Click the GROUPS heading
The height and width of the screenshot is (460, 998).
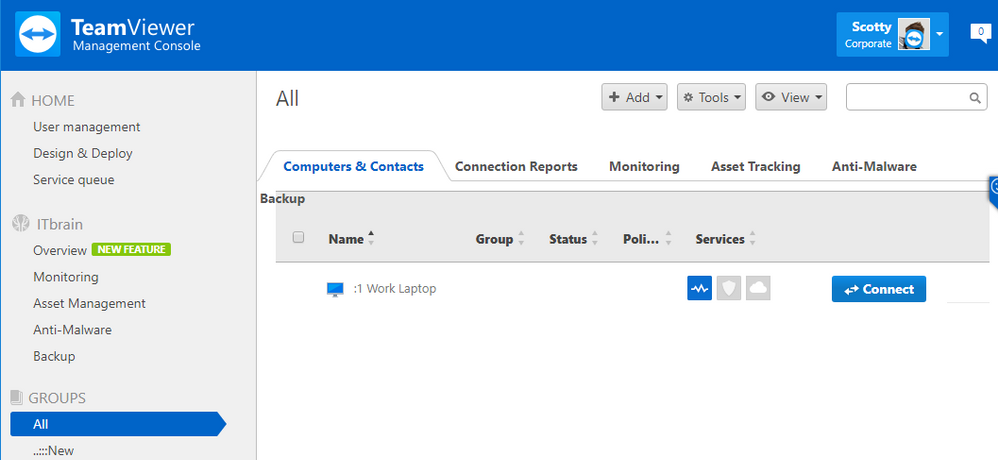(x=57, y=398)
